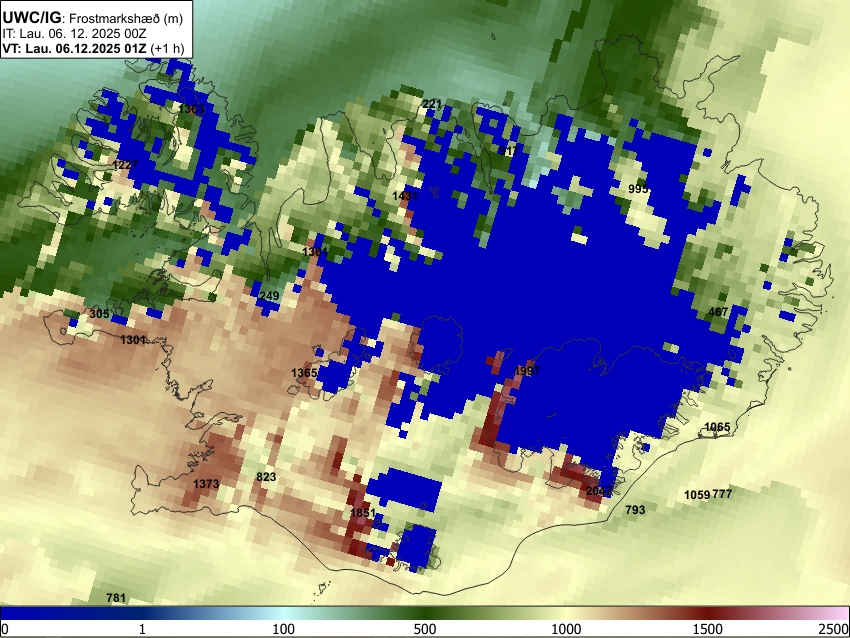Click the 221 value on the north coast
The image size is (850, 638).
coord(432,104)
